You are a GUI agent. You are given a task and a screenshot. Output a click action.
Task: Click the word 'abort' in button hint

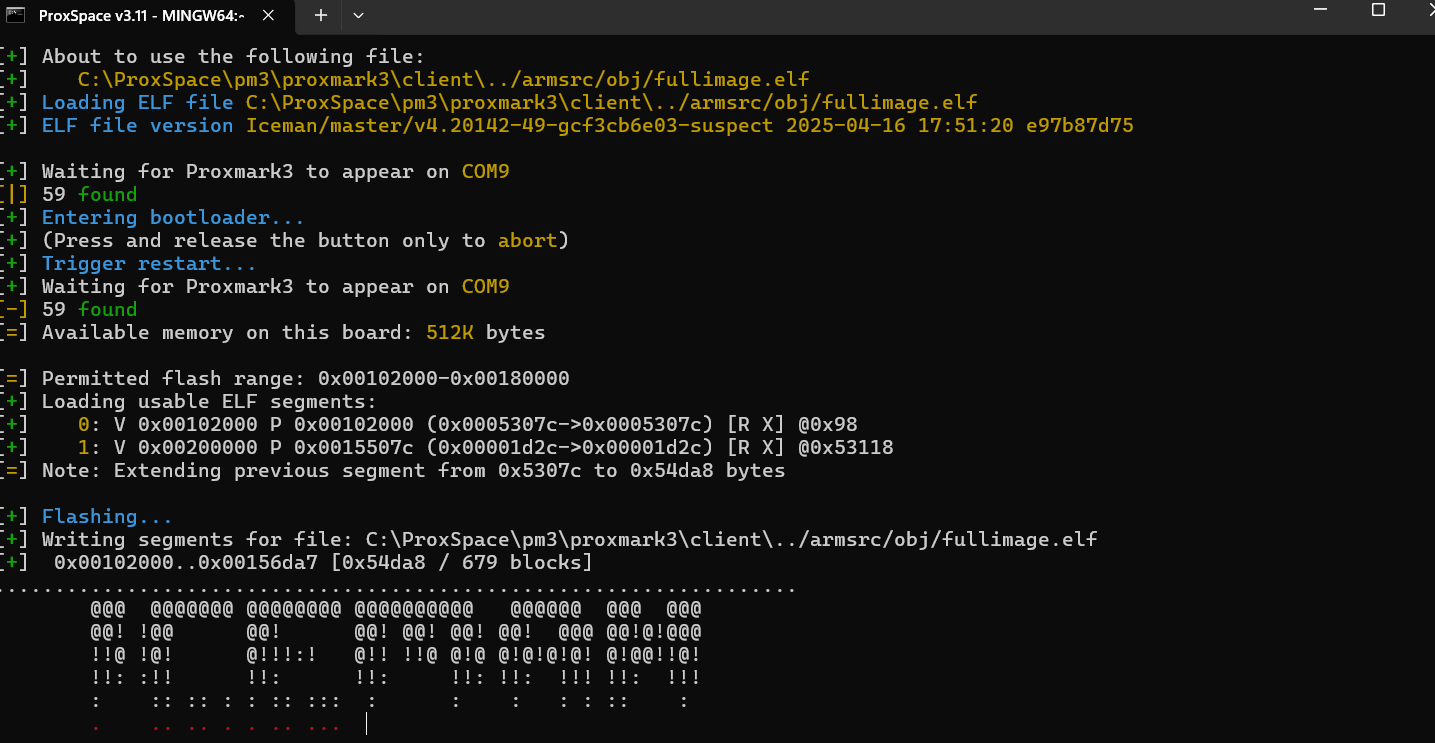(x=528, y=241)
